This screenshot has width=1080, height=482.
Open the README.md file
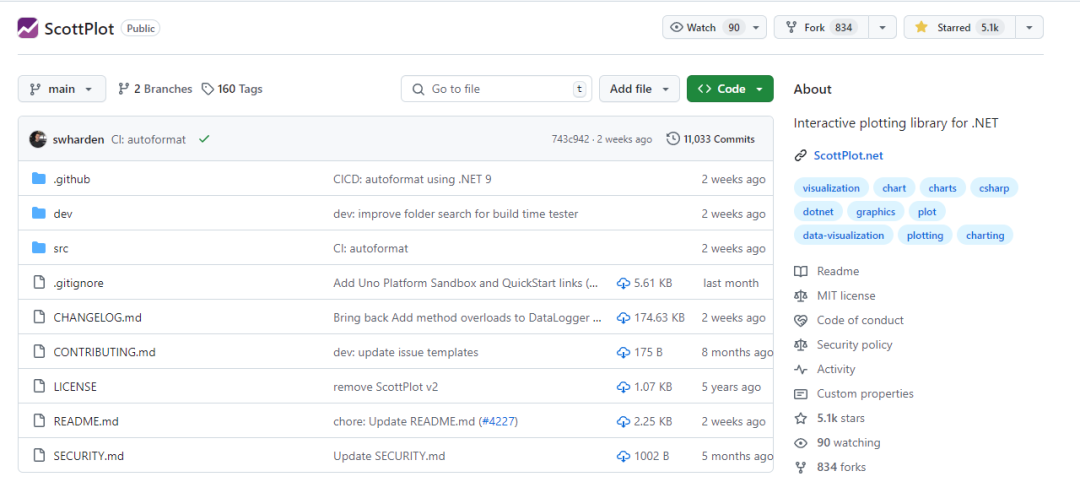pos(86,421)
